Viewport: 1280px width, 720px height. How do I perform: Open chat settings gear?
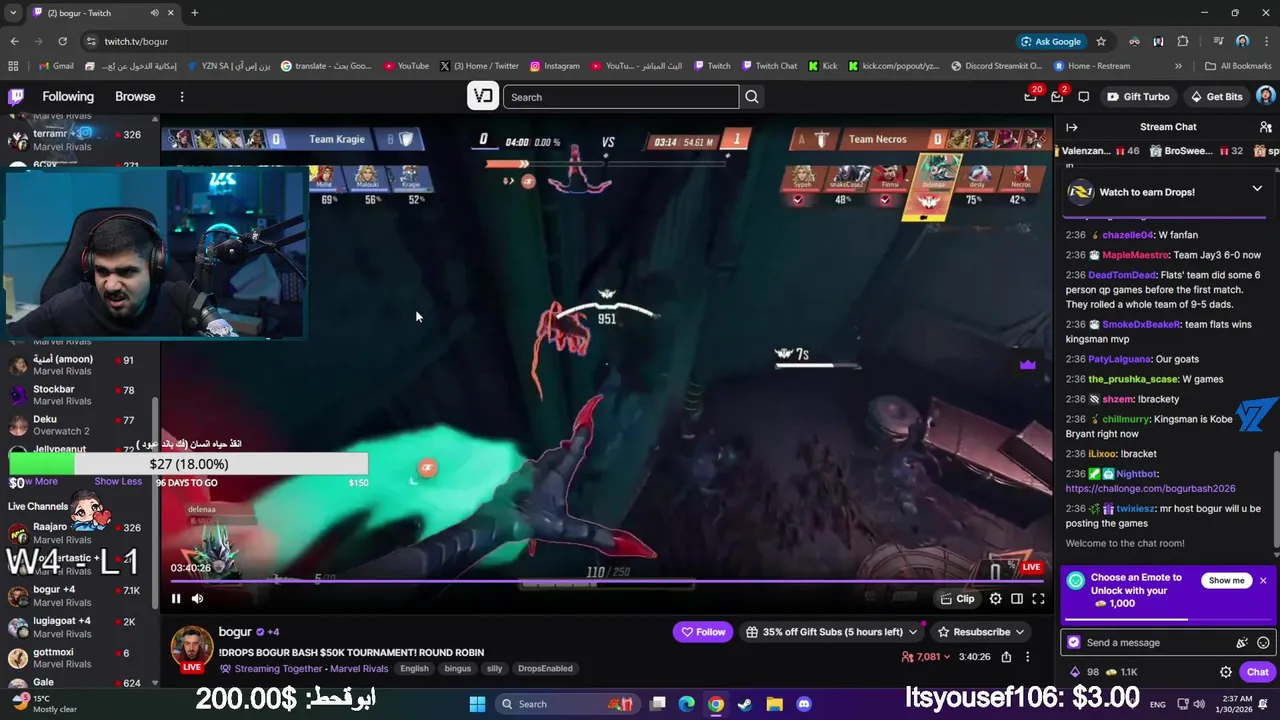pyautogui.click(x=1226, y=672)
